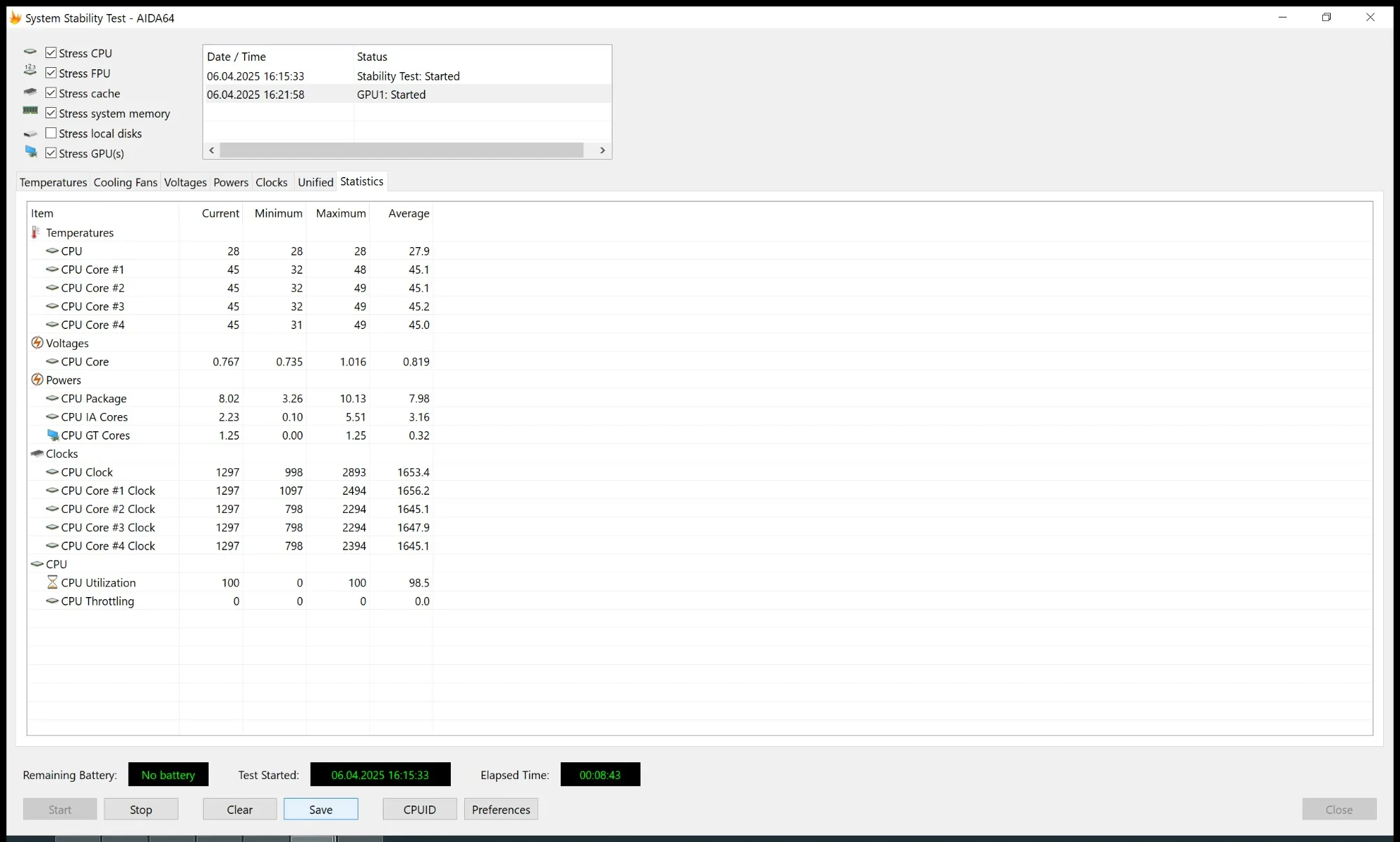Select the GPU1: Started log row
Image resolution: width=1400 pixels, height=842 pixels.
tap(391, 94)
